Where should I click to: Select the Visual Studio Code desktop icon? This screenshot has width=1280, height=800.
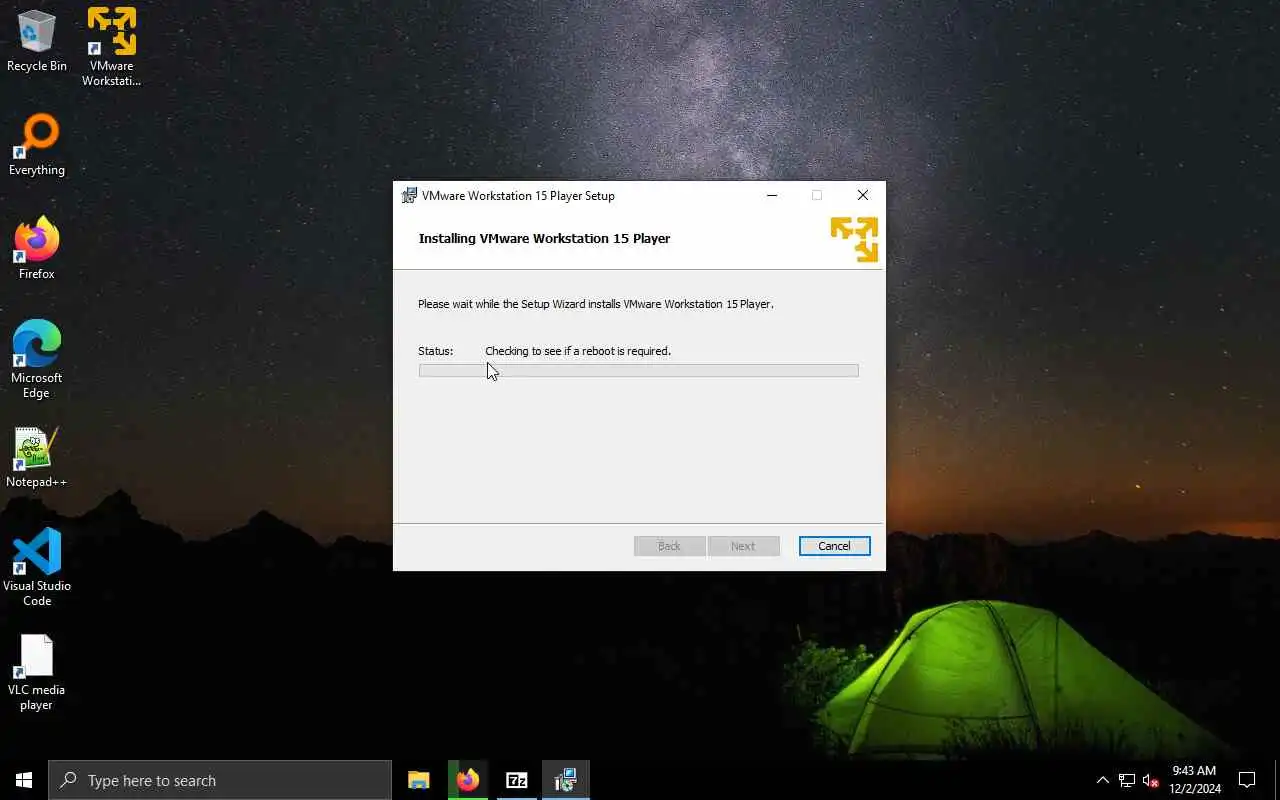click(37, 567)
